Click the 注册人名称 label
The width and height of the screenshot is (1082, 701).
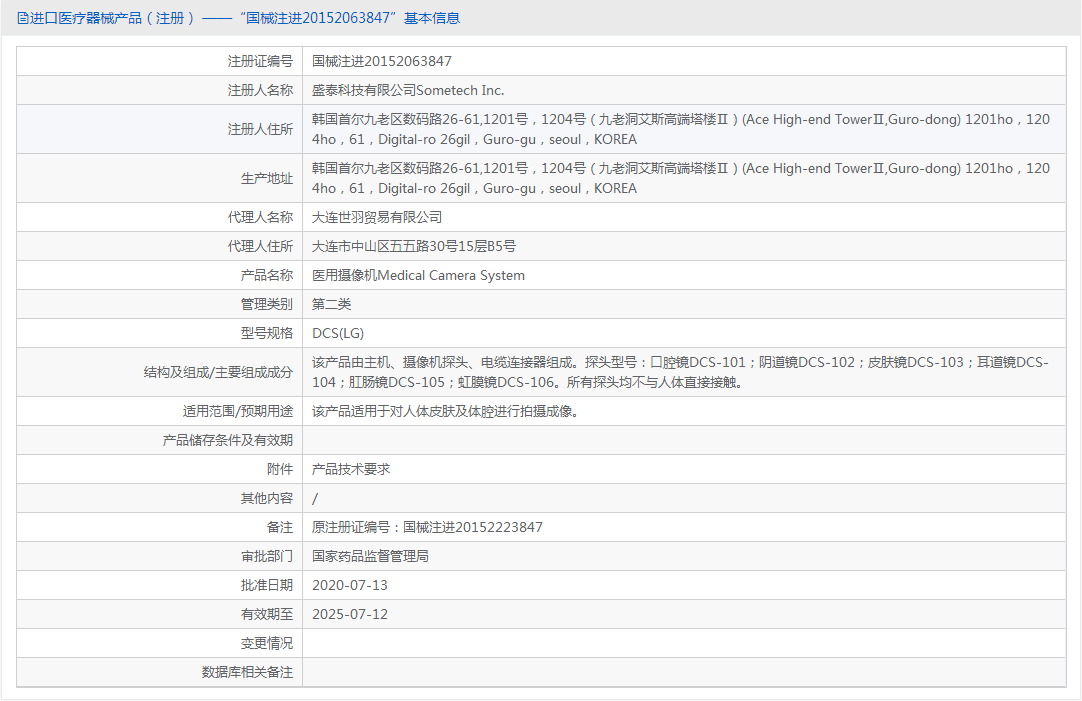260,90
